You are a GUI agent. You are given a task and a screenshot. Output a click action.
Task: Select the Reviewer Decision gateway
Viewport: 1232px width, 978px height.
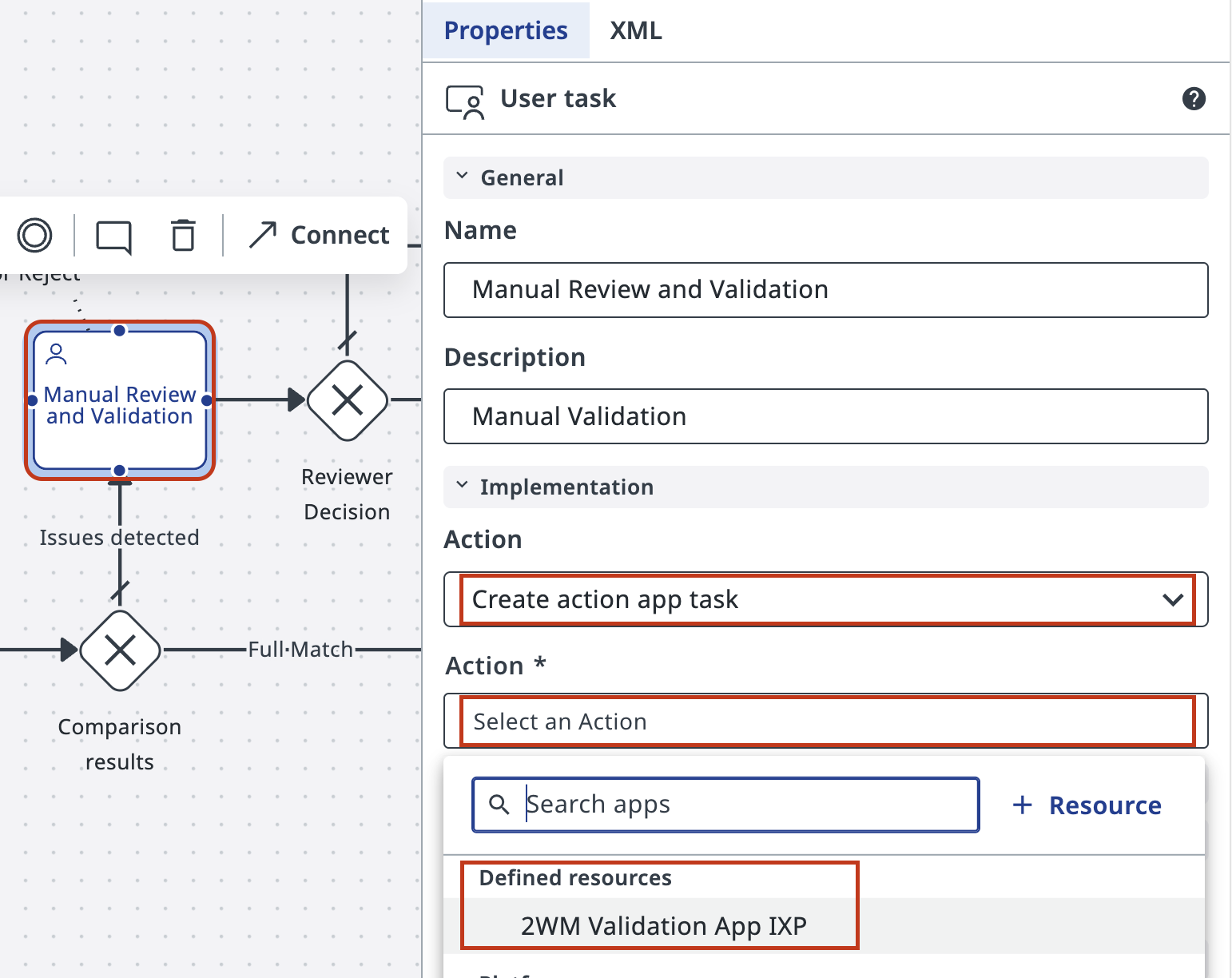[348, 400]
